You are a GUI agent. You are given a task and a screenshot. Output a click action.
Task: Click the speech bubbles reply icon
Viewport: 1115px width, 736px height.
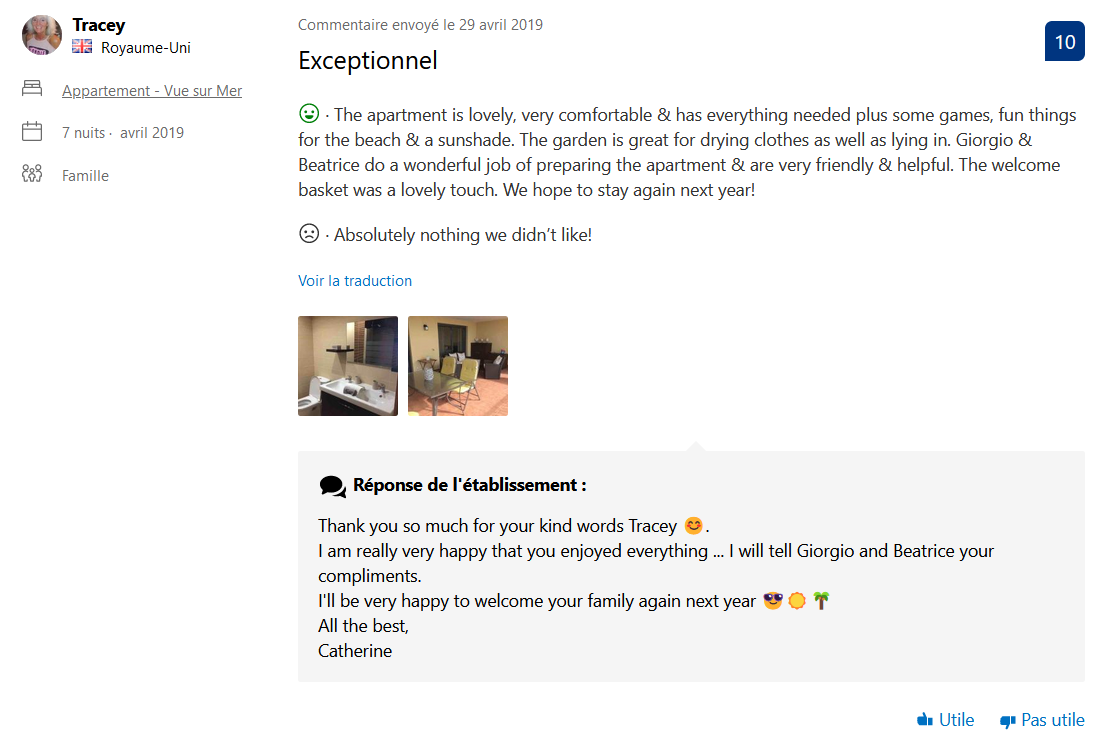[332, 486]
